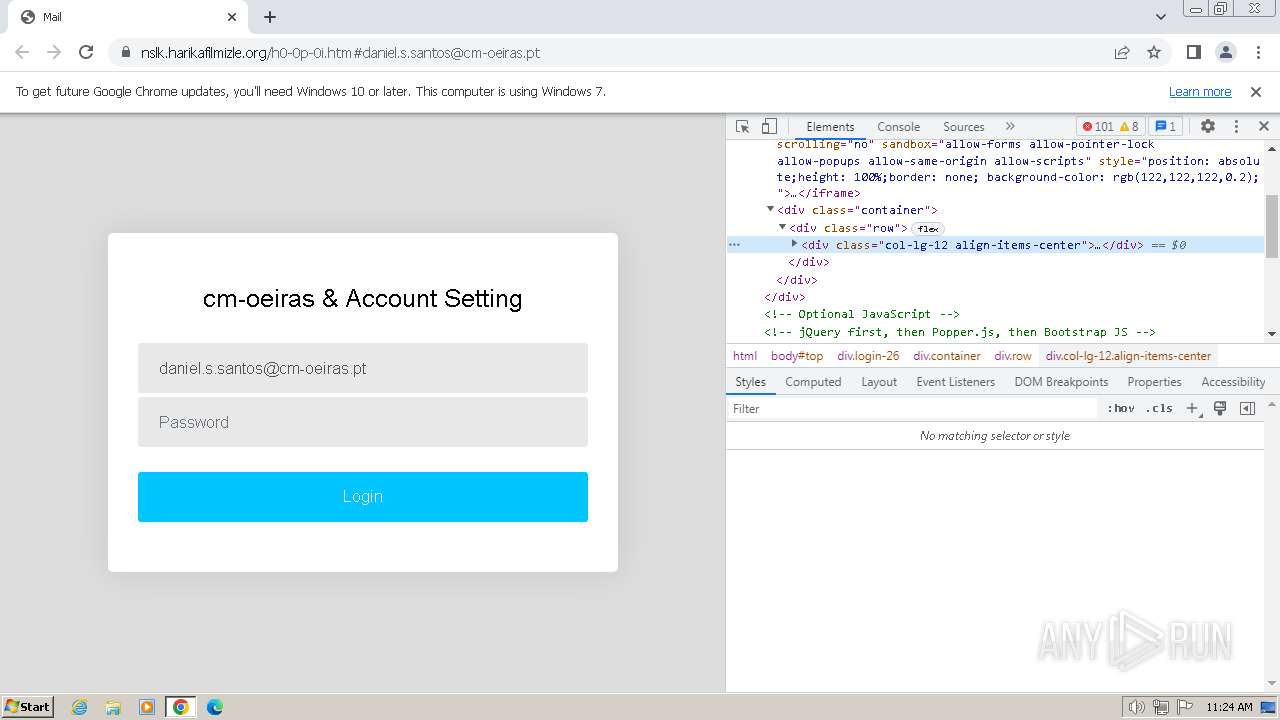This screenshot has height=720, width=1280.
Task: Show more DevTools tabs chevron
Action: 1010,127
